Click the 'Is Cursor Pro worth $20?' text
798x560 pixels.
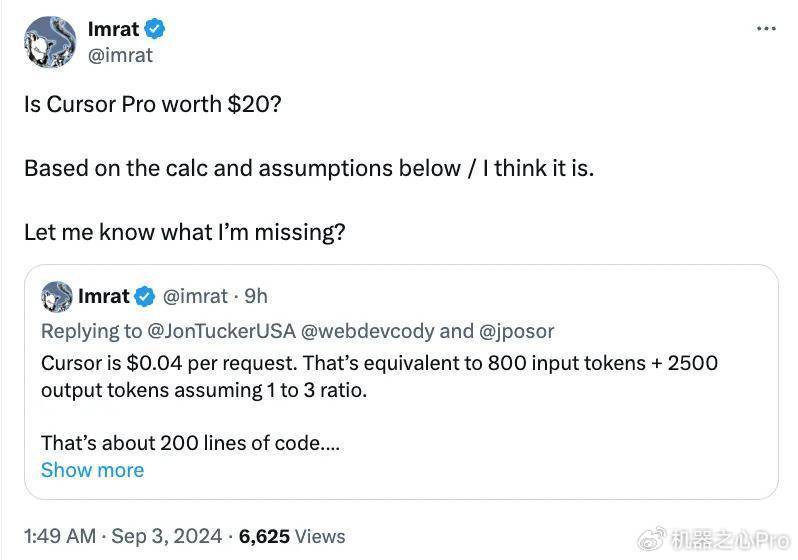pos(153,104)
